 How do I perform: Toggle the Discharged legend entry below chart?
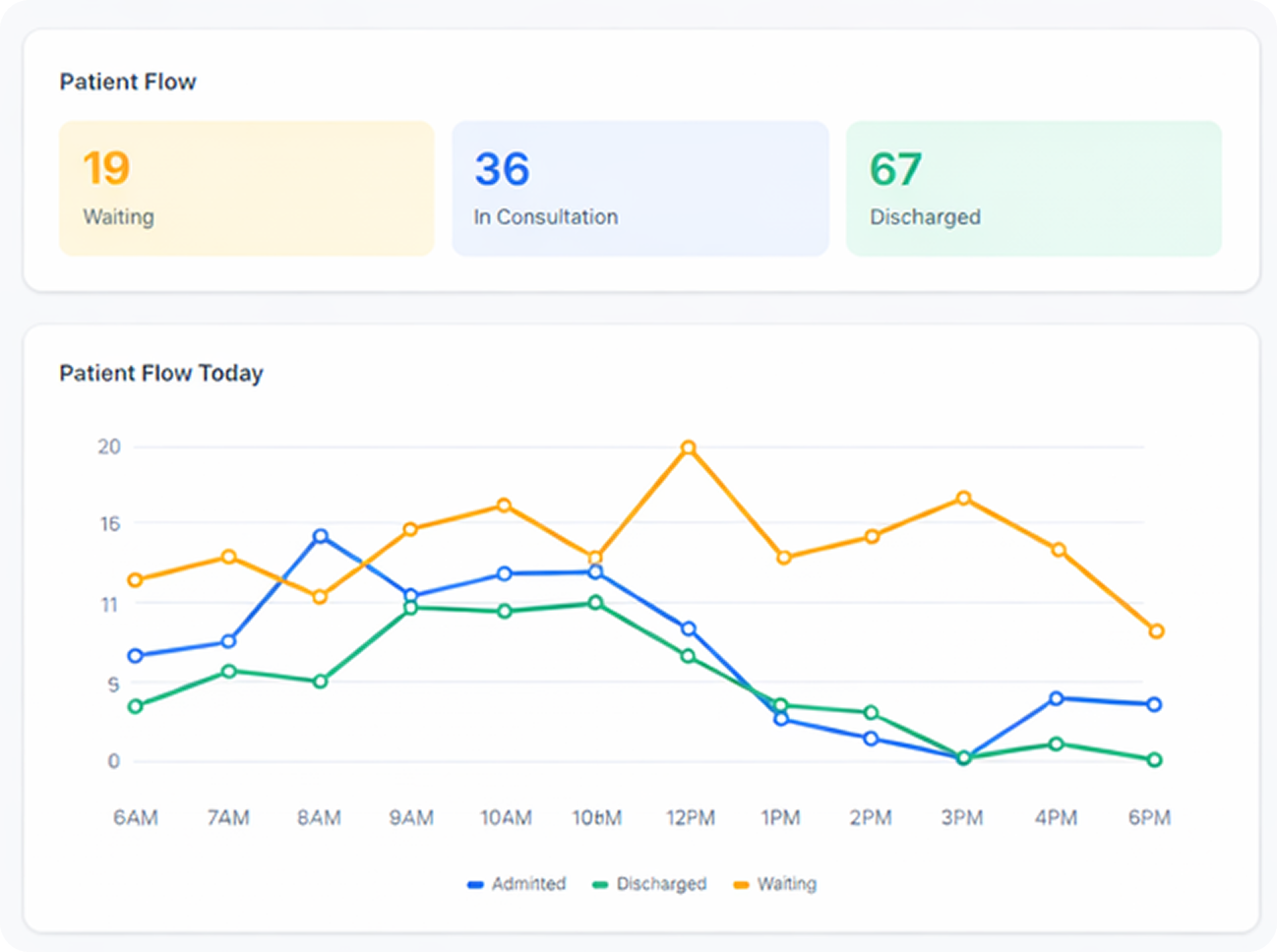click(660, 884)
